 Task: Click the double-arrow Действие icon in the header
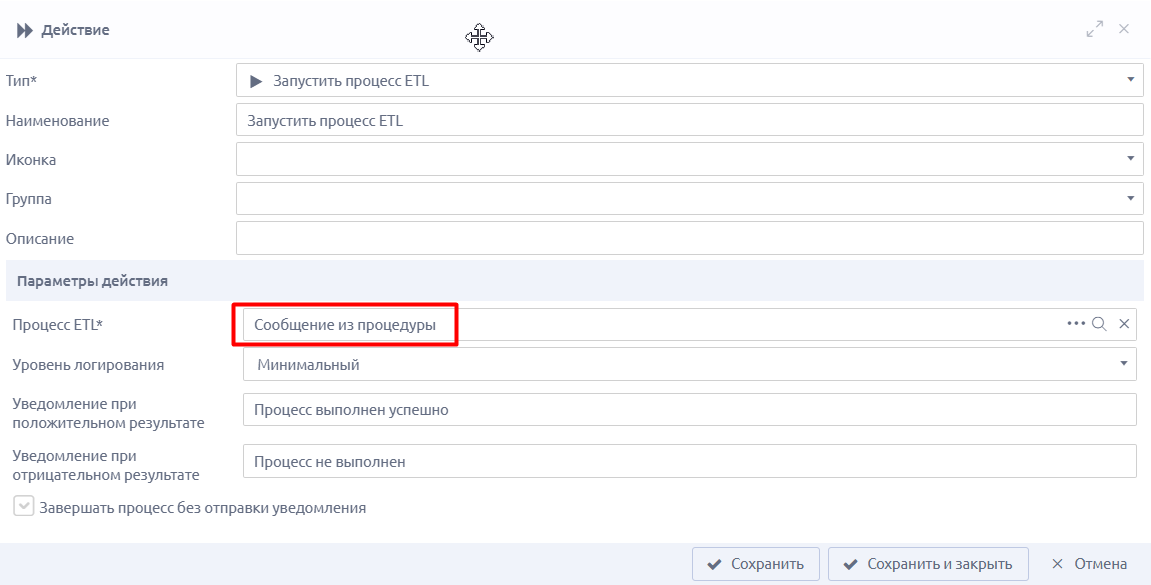click(25, 31)
